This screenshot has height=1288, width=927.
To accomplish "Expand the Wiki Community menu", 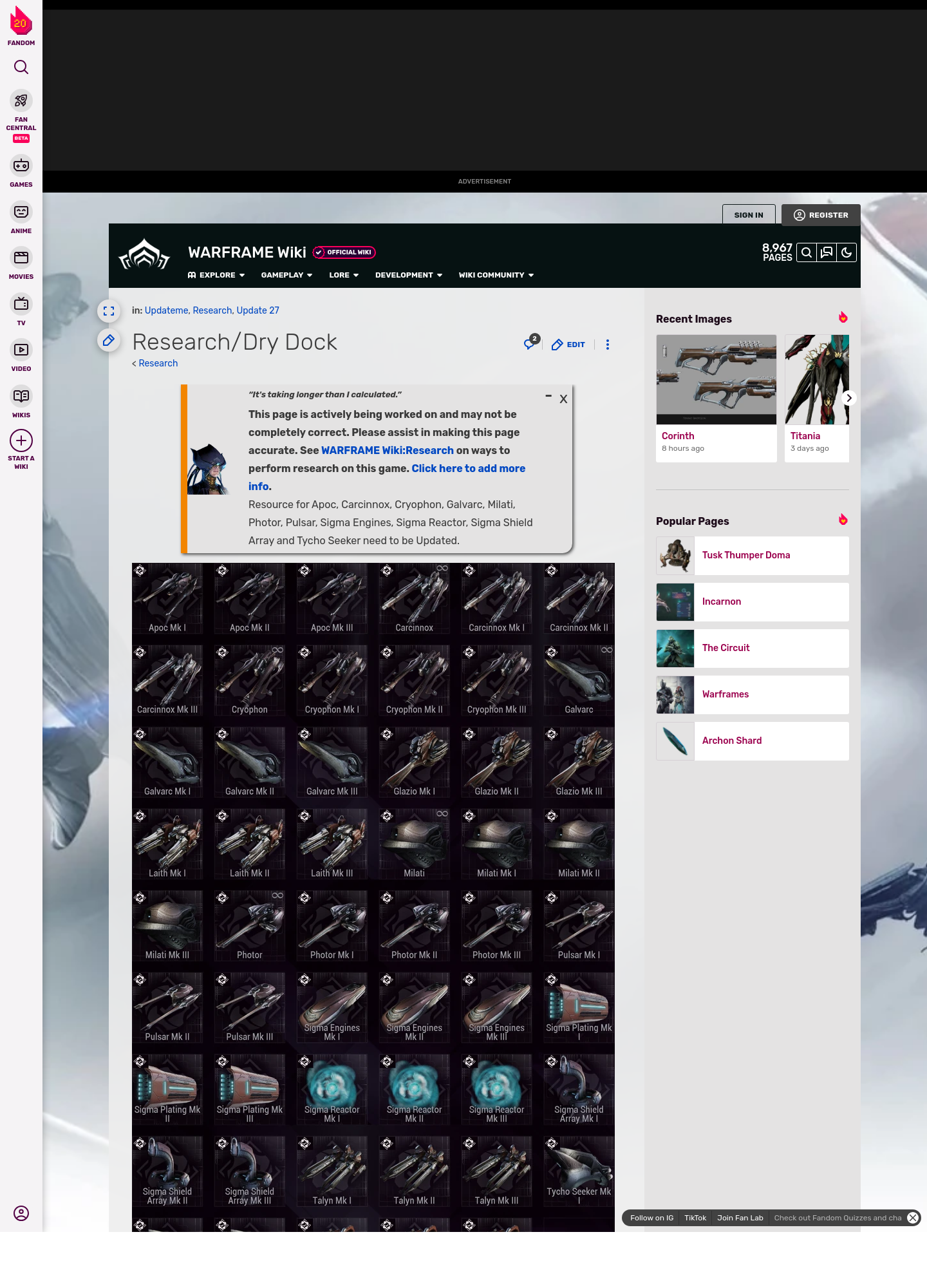I will coord(496,275).
